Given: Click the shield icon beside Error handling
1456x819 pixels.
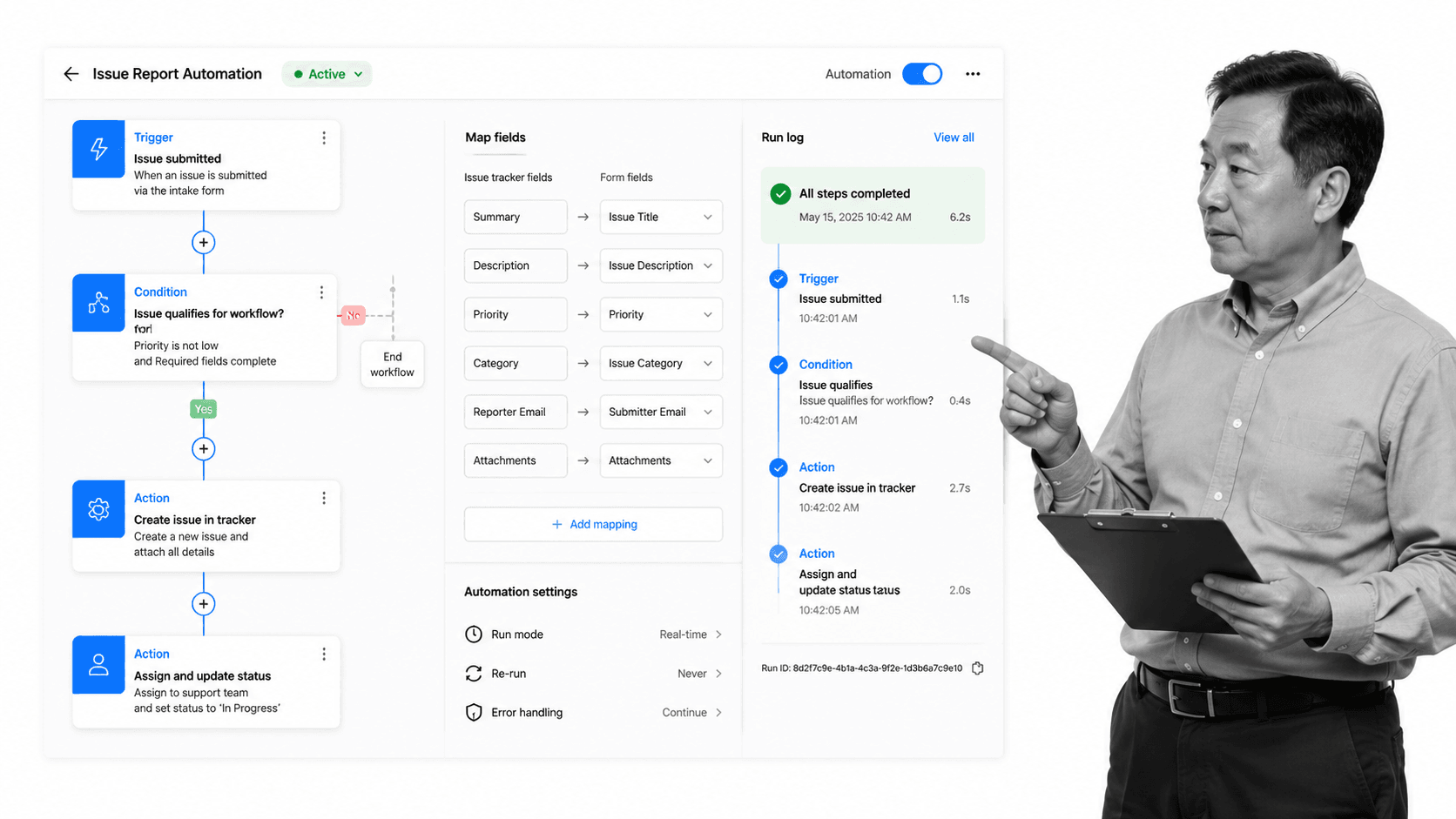Looking at the screenshot, I should [x=474, y=713].
